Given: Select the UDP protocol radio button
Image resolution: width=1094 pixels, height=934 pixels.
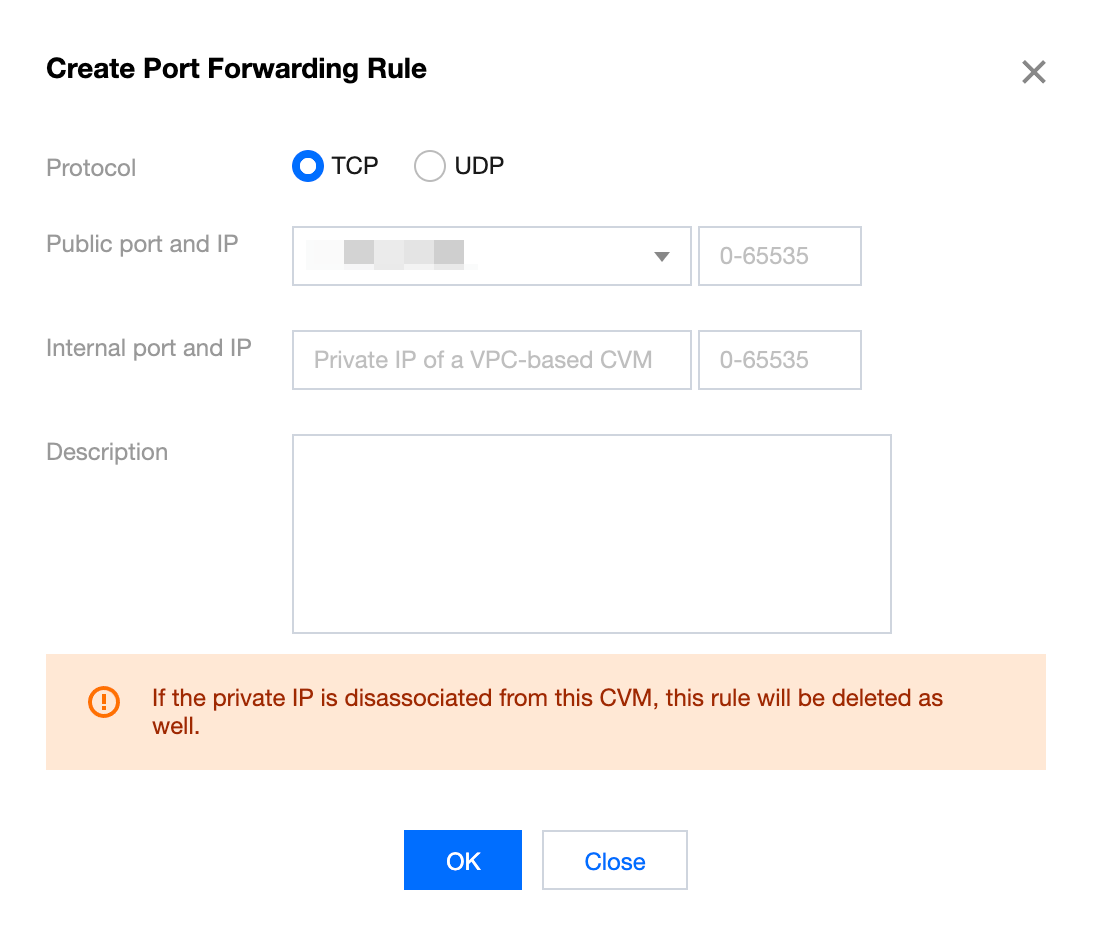Looking at the screenshot, I should [430, 166].
